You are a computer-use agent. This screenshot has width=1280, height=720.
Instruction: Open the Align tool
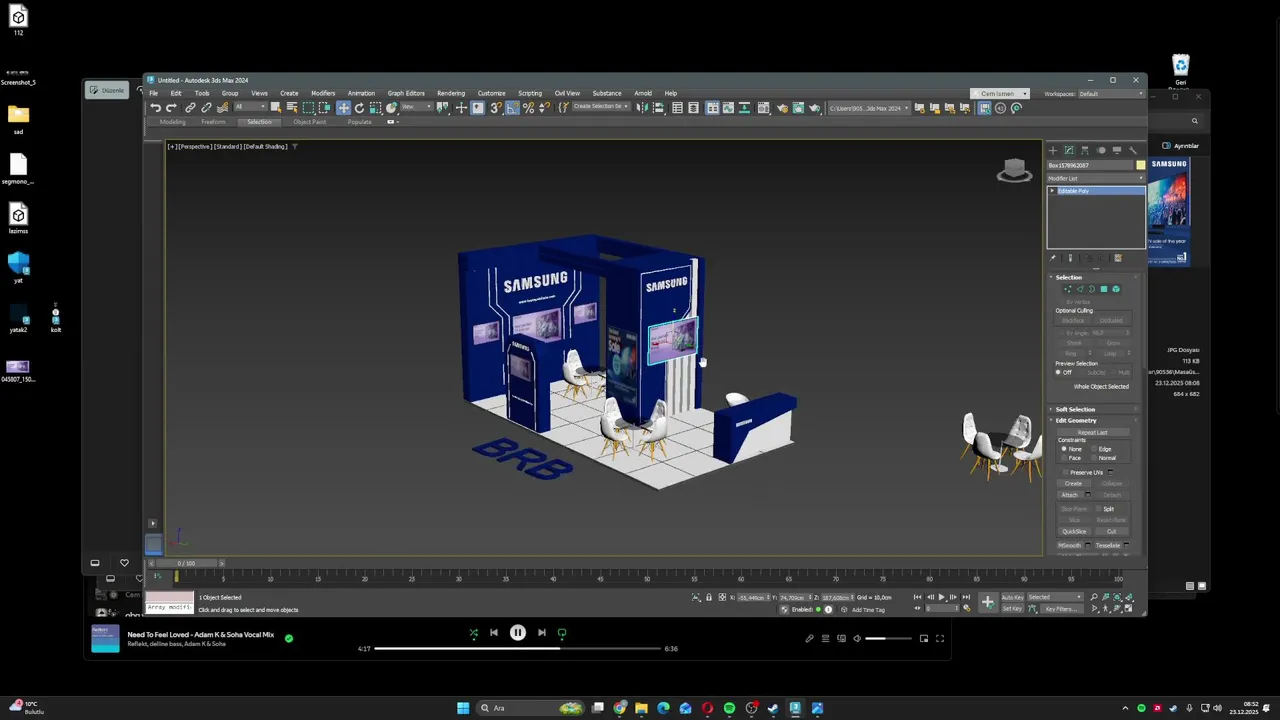pyautogui.click(x=658, y=108)
